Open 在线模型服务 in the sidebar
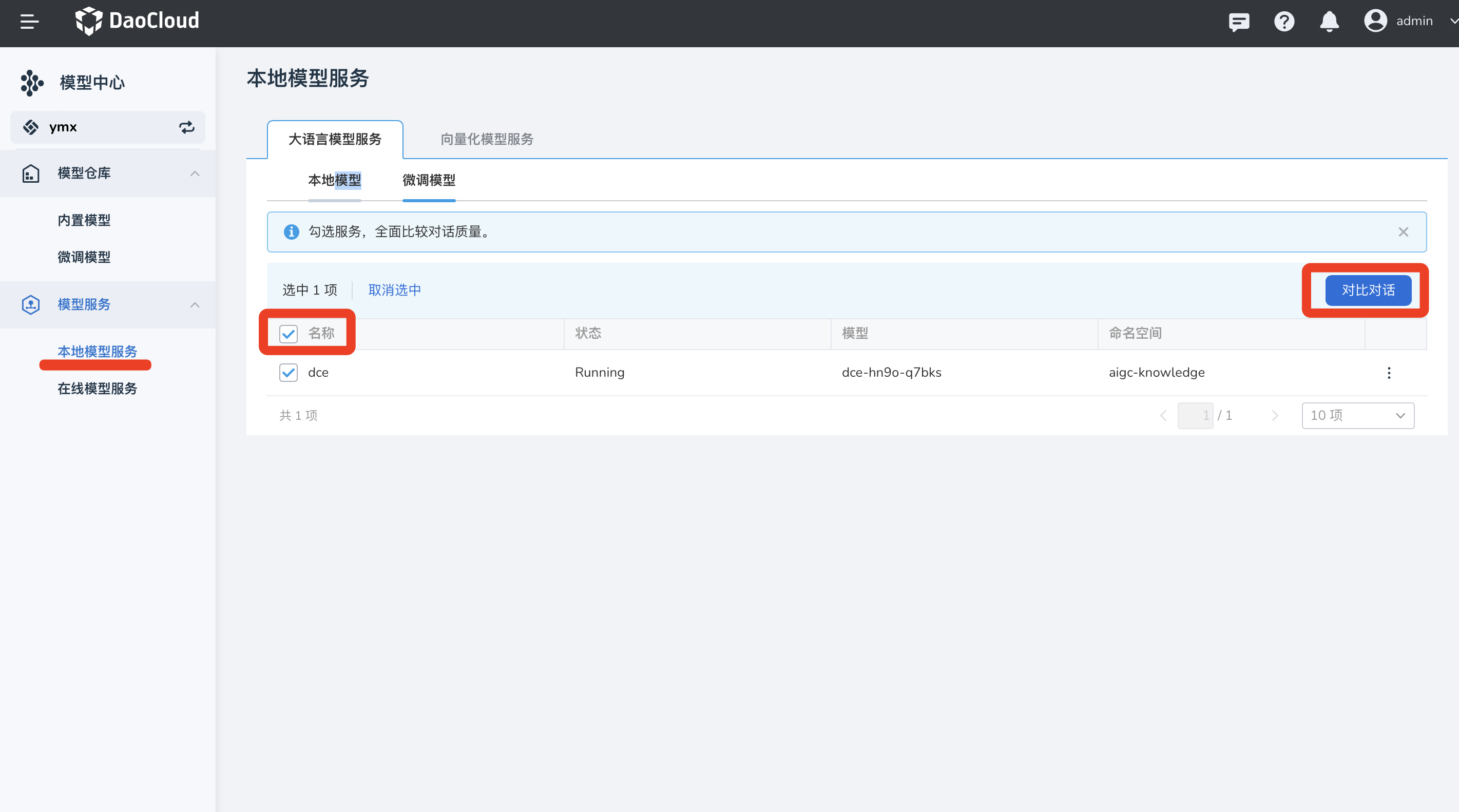1459x812 pixels. [x=98, y=389]
